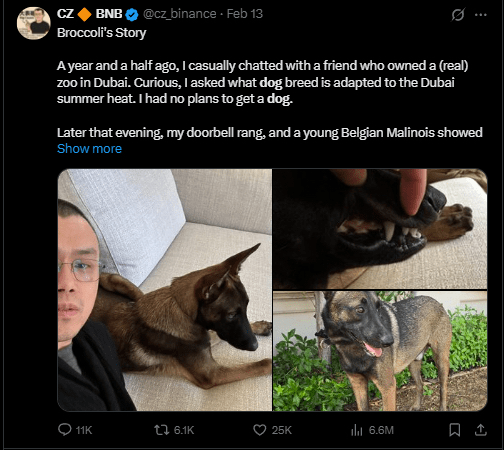Viewport: 504px width, 450px height.
Task: Open the share upload arrow icon
Action: click(481, 430)
